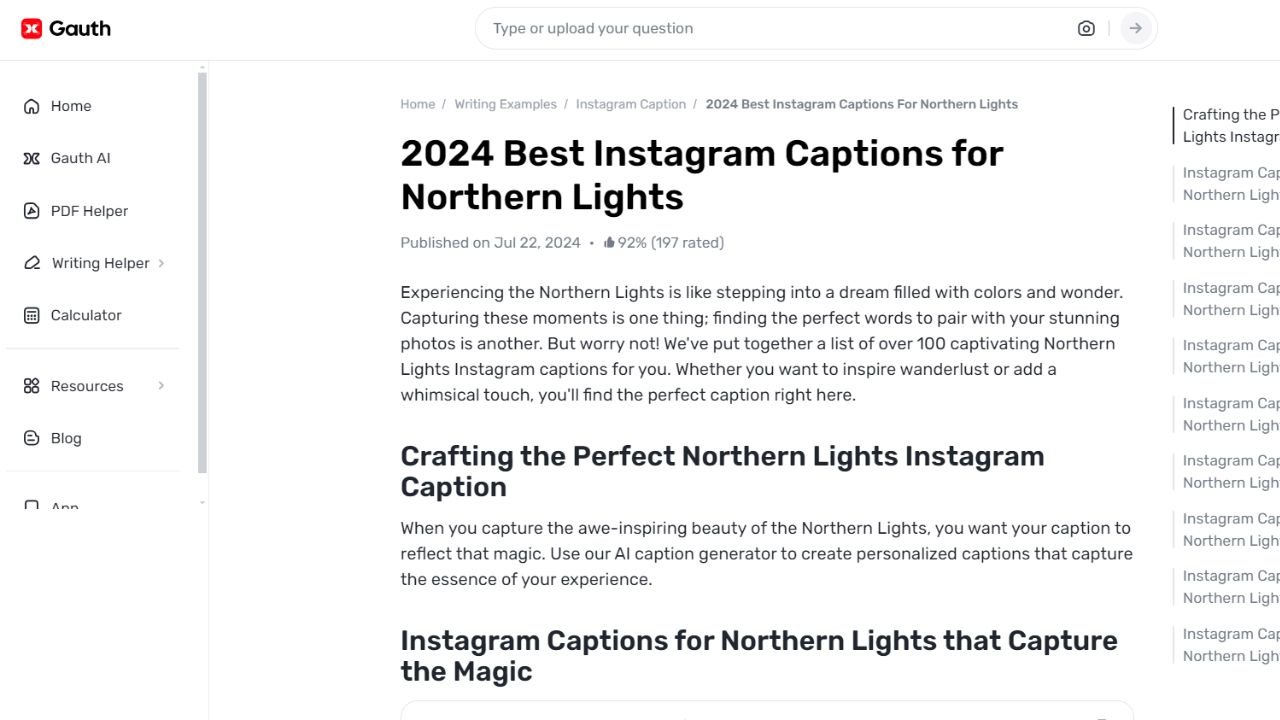Click the Calculator icon in the sidebar
The width and height of the screenshot is (1280, 720).
31,315
